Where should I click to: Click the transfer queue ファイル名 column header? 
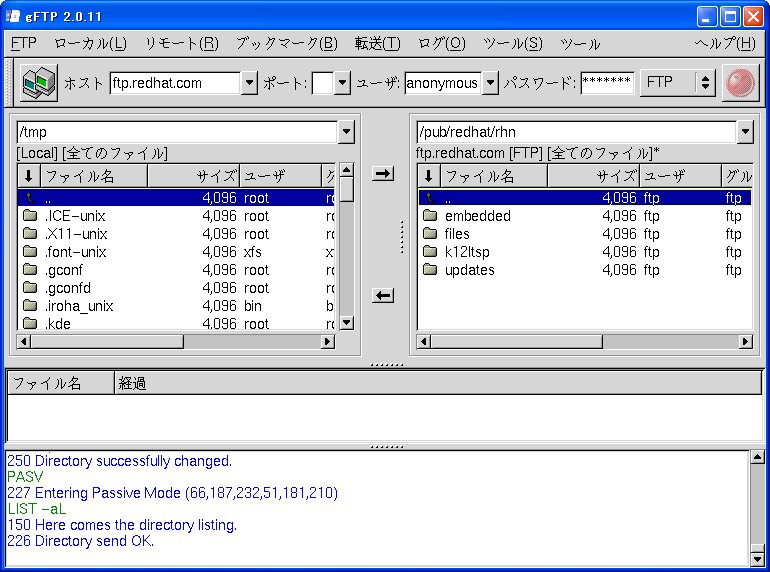coord(61,383)
